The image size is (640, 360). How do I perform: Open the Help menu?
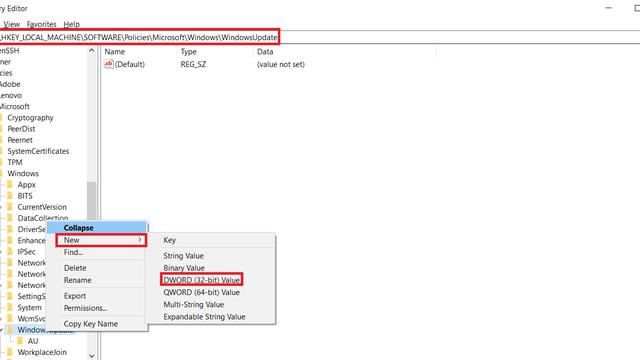[71, 24]
